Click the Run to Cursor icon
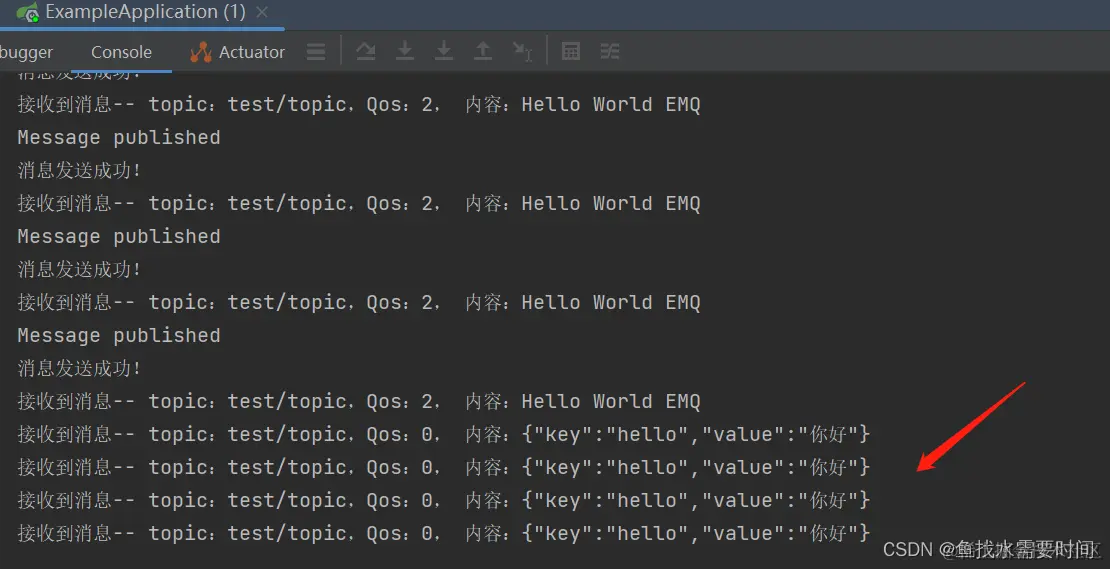This screenshot has height=569, width=1110. coord(522,52)
